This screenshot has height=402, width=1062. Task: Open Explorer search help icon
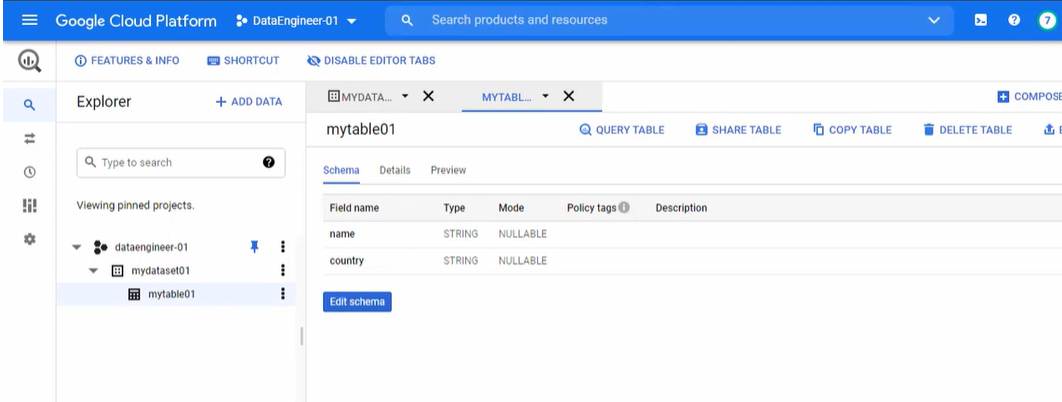tap(269, 162)
